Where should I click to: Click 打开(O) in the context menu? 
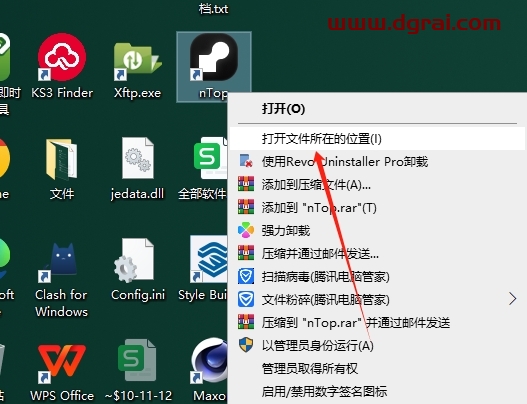(376, 109)
